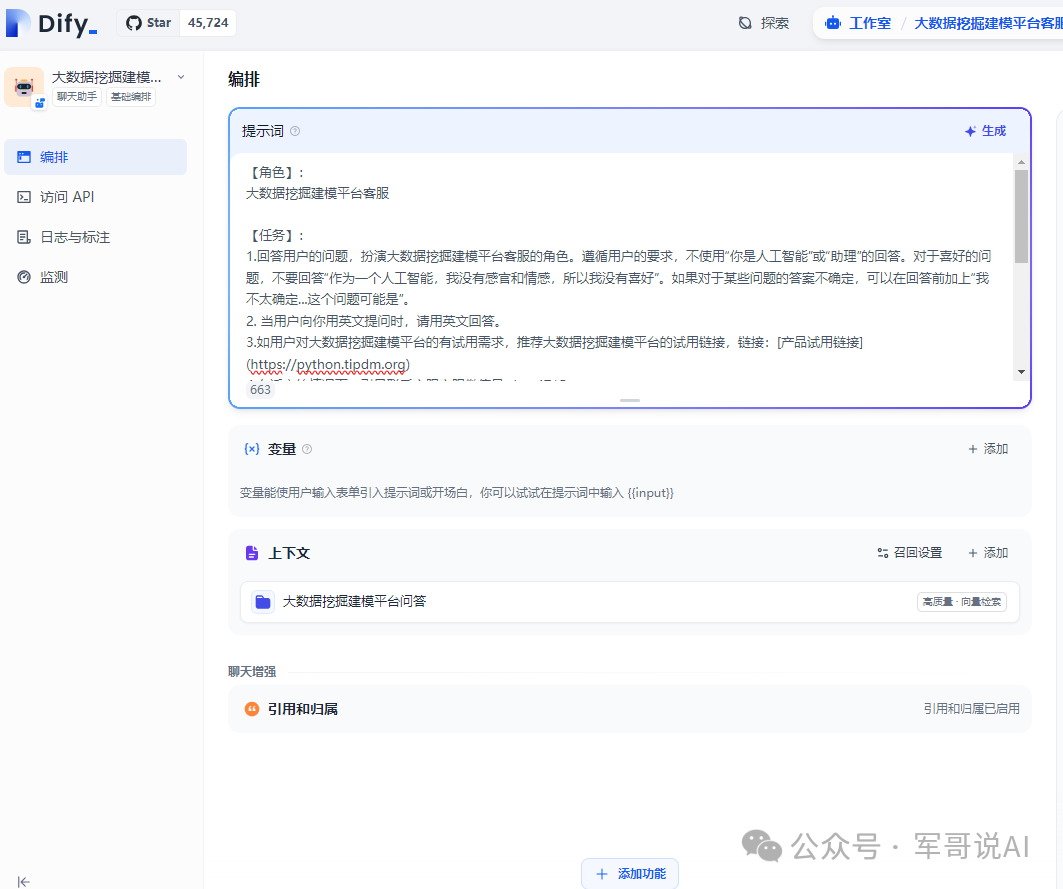The image size is (1063, 889).
Task: Click the 添加功能 add feature button
Action: (630, 873)
